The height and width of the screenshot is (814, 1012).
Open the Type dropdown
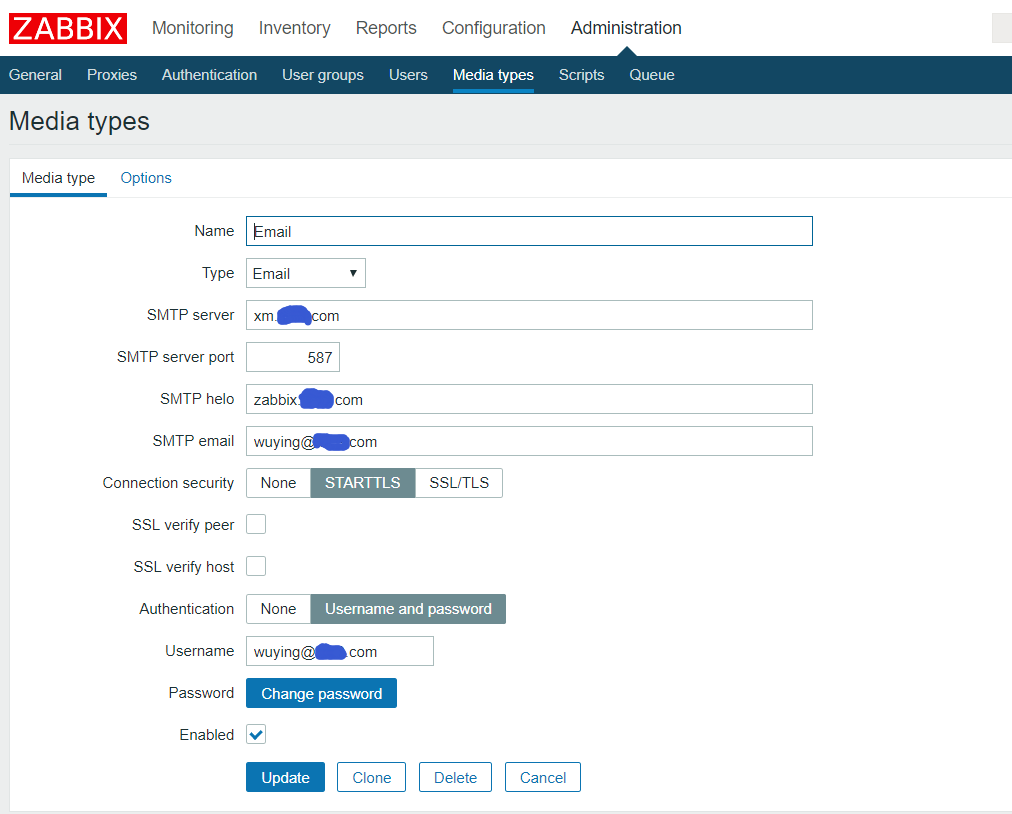306,273
